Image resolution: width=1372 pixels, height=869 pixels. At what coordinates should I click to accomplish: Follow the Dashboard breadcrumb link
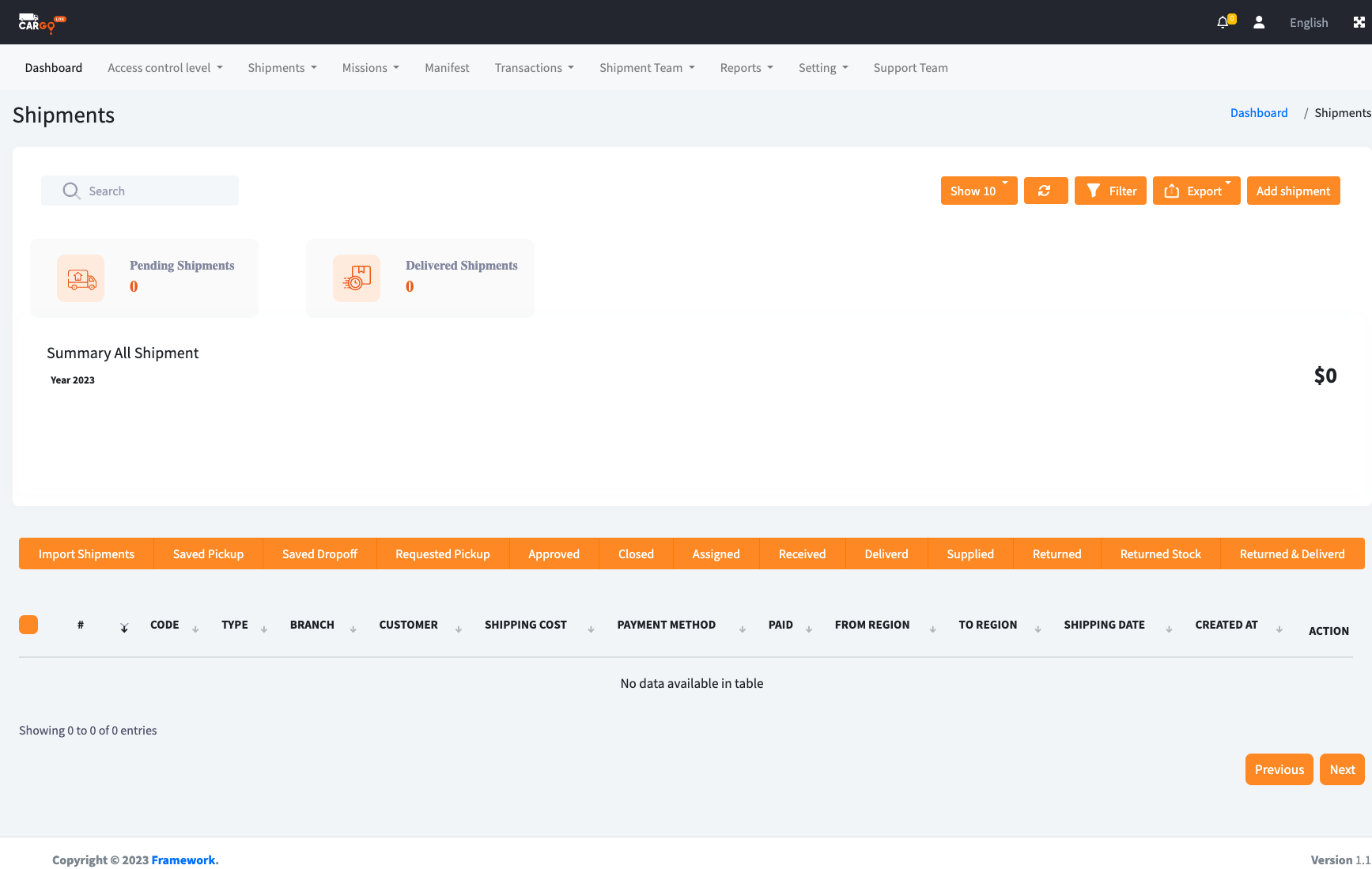coord(1258,113)
